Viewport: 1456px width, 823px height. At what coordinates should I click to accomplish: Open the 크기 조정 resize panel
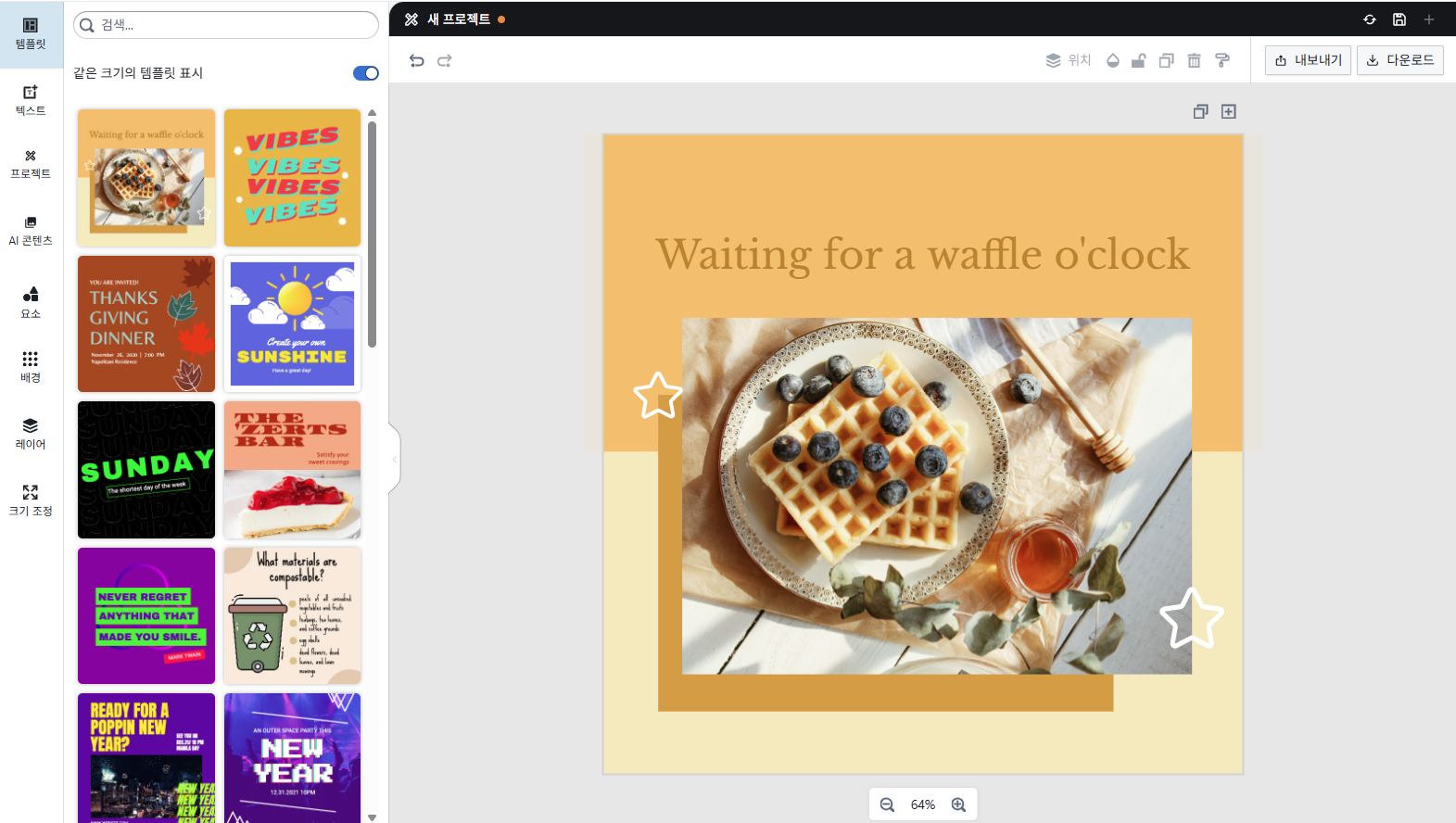pos(31,500)
